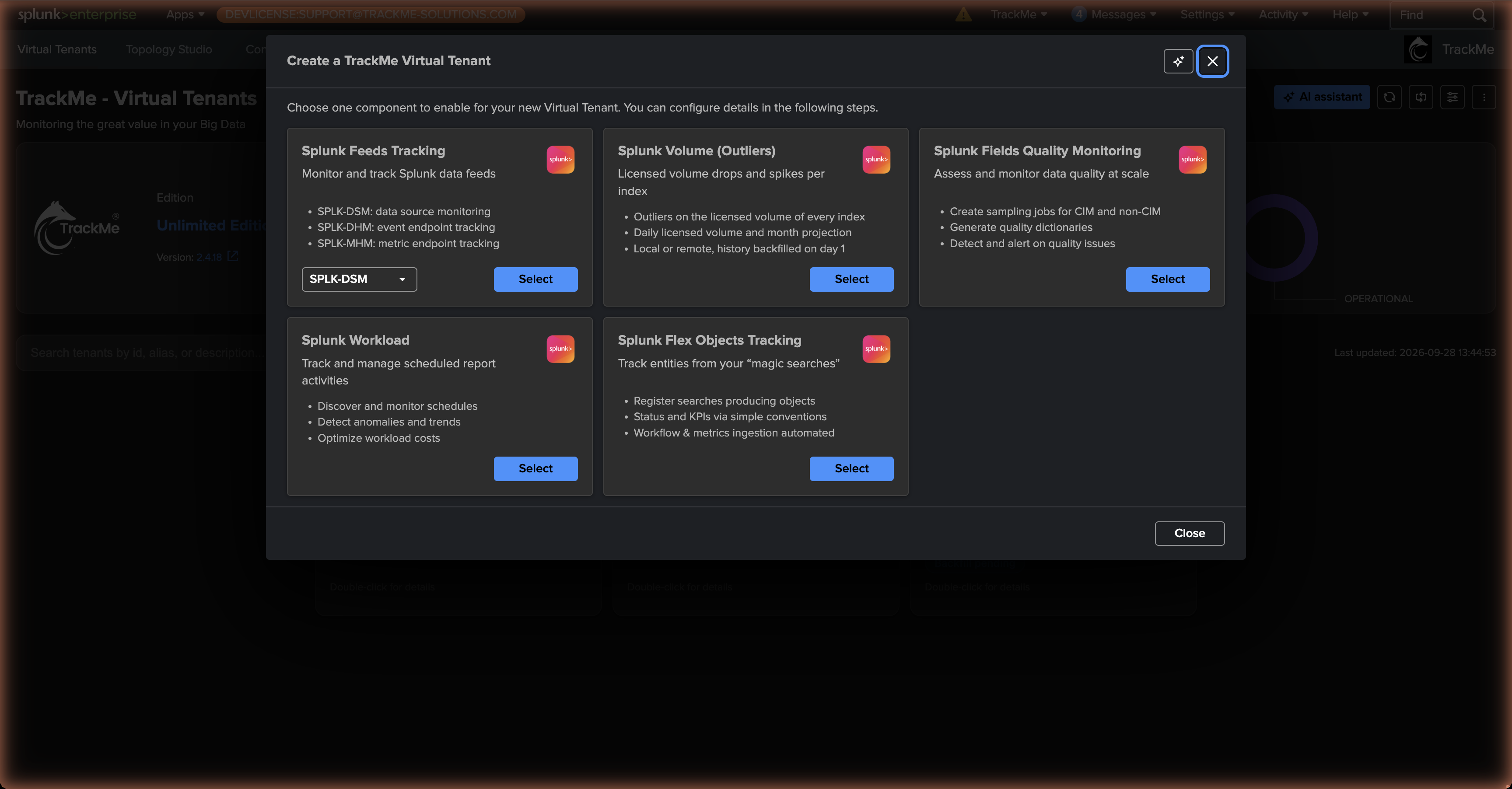
Task: Expand the Settings menu
Action: pos(1207,15)
